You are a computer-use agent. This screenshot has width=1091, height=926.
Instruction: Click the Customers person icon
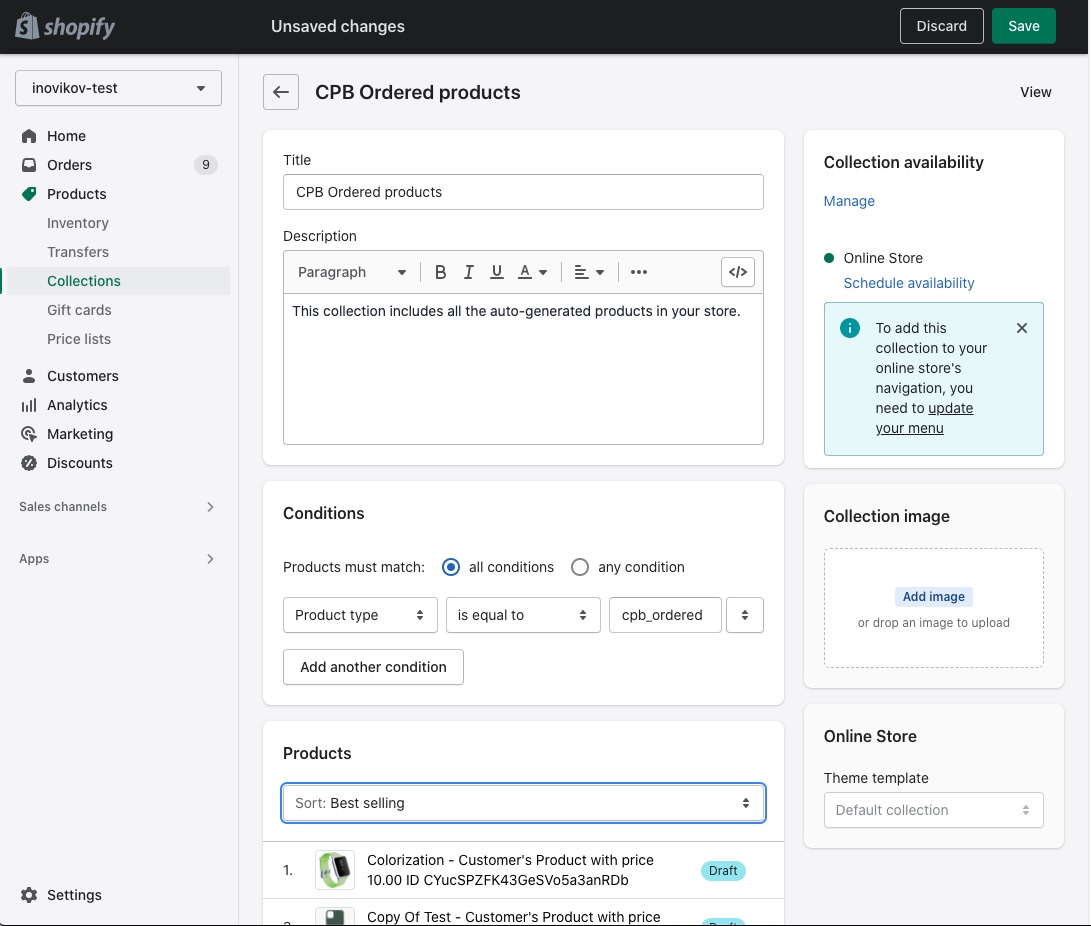point(29,376)
